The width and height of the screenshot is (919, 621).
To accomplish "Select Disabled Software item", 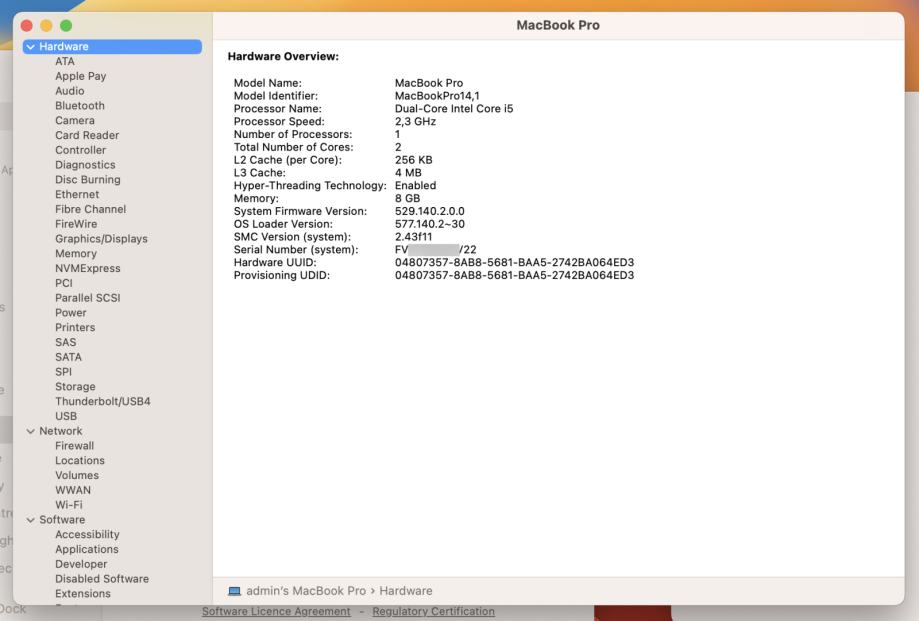I will (101, 579).
